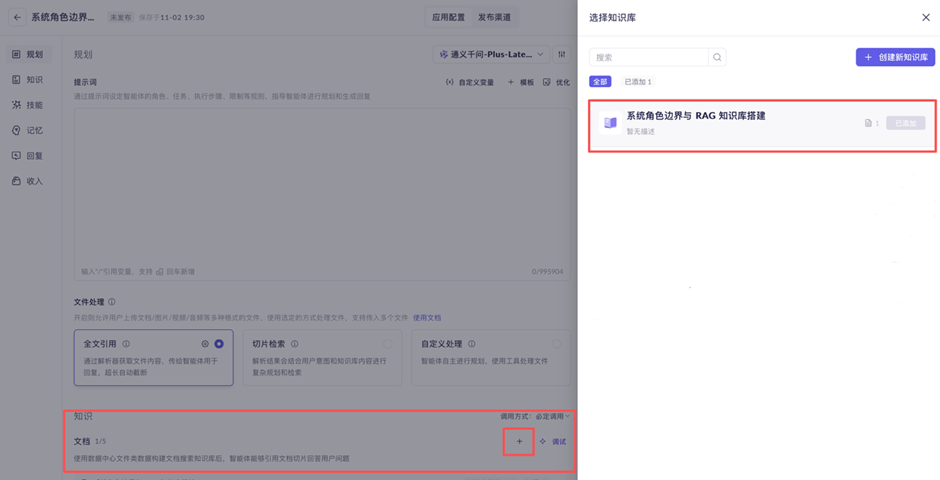The width and height of the screenshot is (940, 480).
Task: Click the knowledge base book icon
Action: click(x=610, y=123)
